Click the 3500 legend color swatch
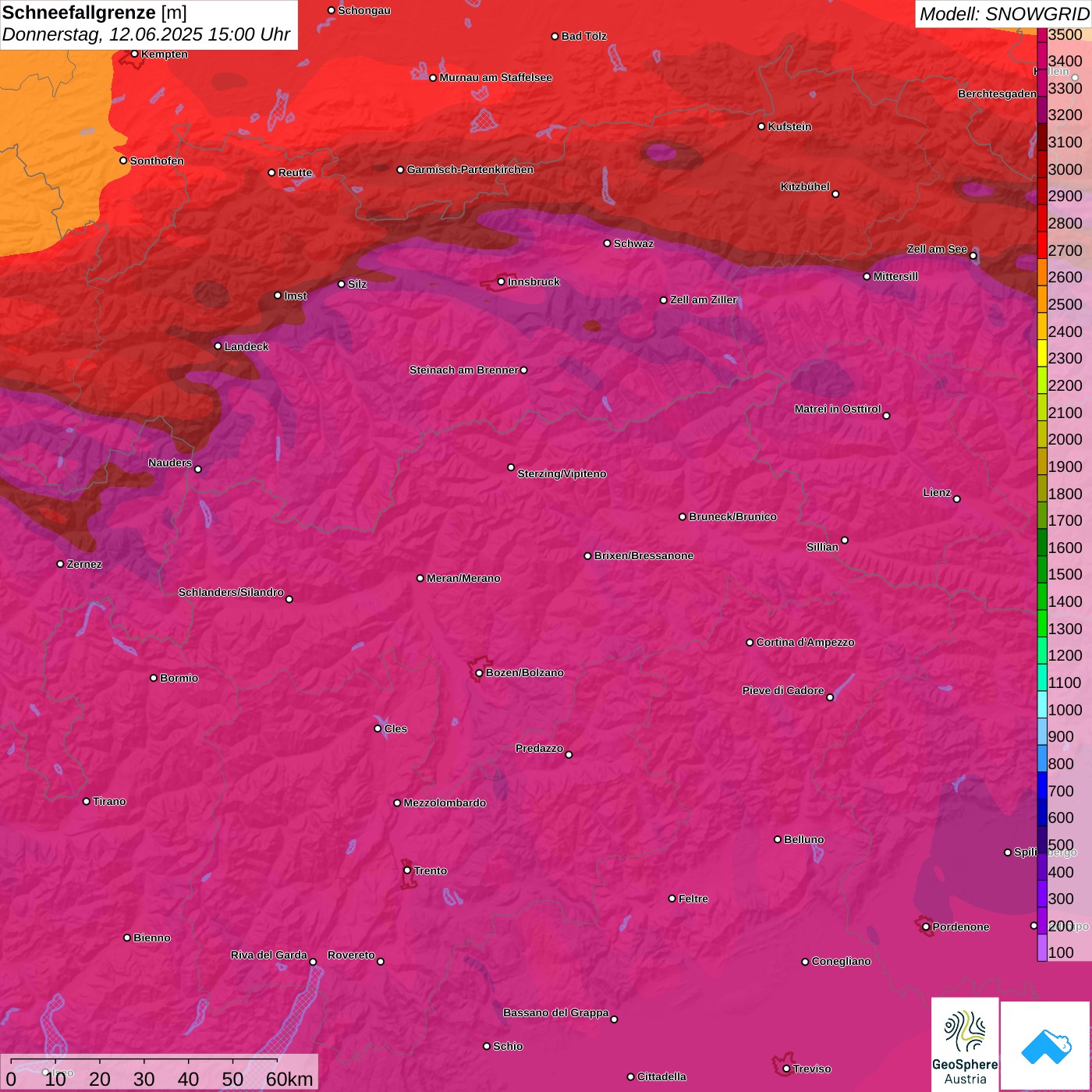 [1041, 35]
